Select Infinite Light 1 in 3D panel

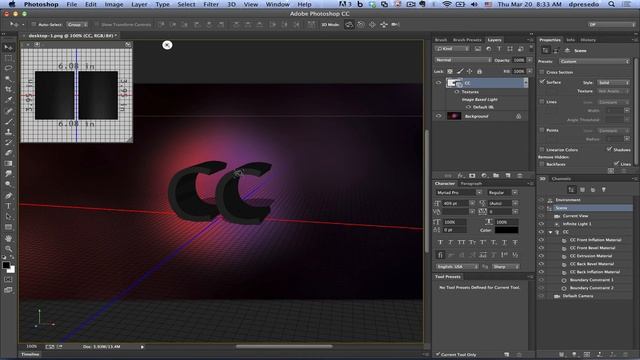pos(577,224)
